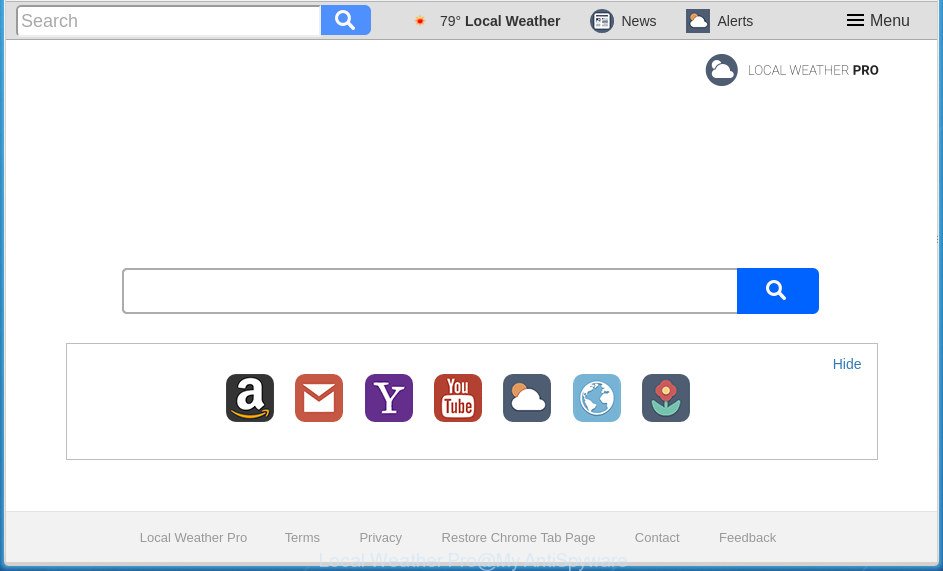The height and width of the screenshot is (571, 943).
Task: Click the Local Weather Pro logo
Action: tap(722, 70)
